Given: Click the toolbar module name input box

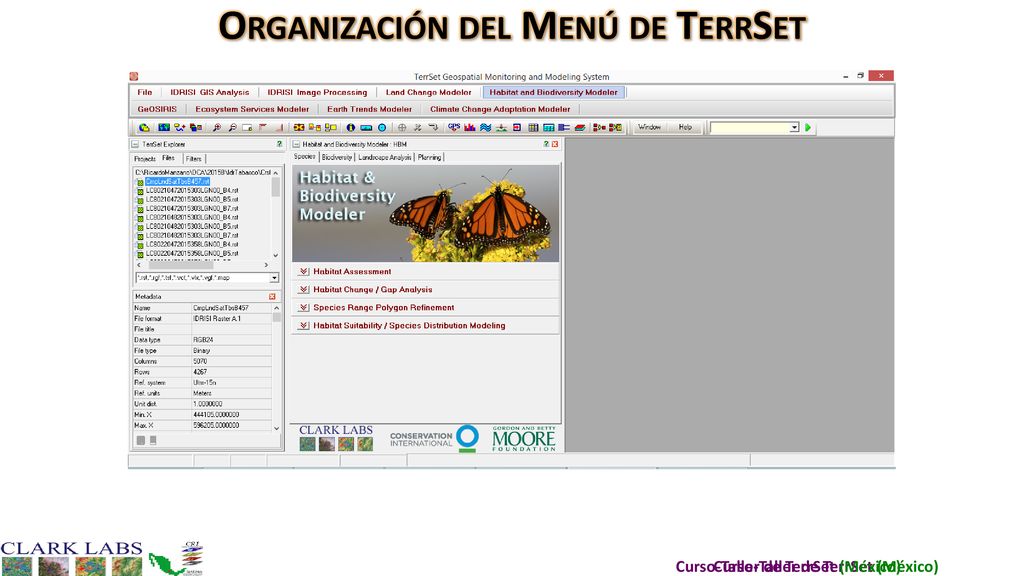Looking at the screenshot, I should [750, 127].
